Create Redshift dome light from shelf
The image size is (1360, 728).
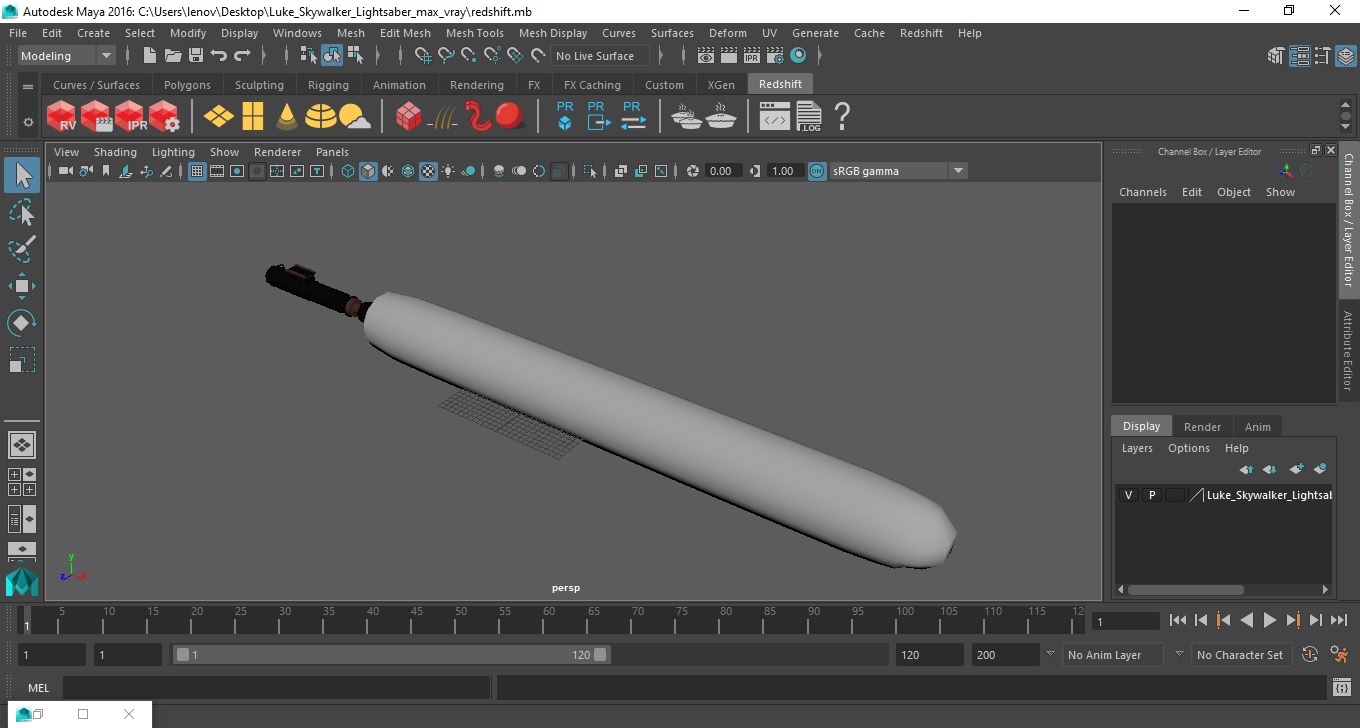321,116
